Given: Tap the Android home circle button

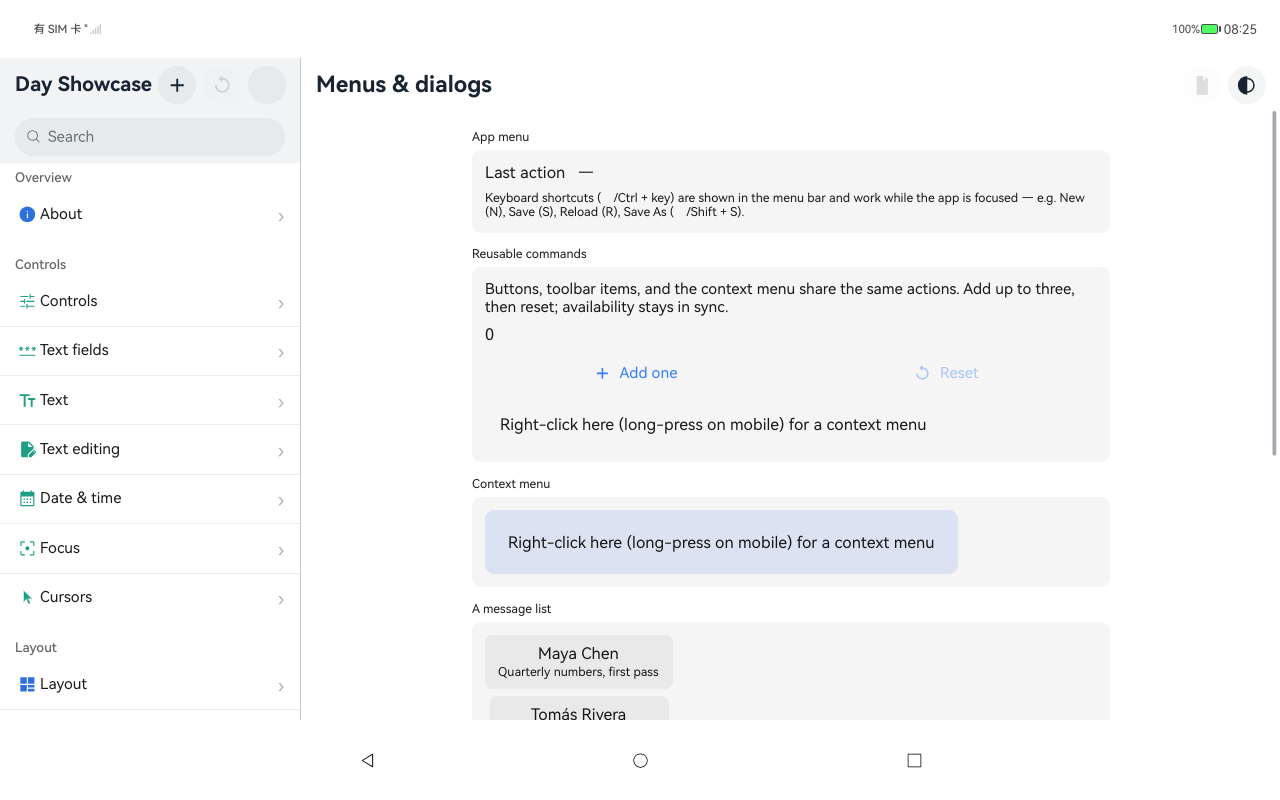Looking at the screenshot, I should [x=640, y=760].
